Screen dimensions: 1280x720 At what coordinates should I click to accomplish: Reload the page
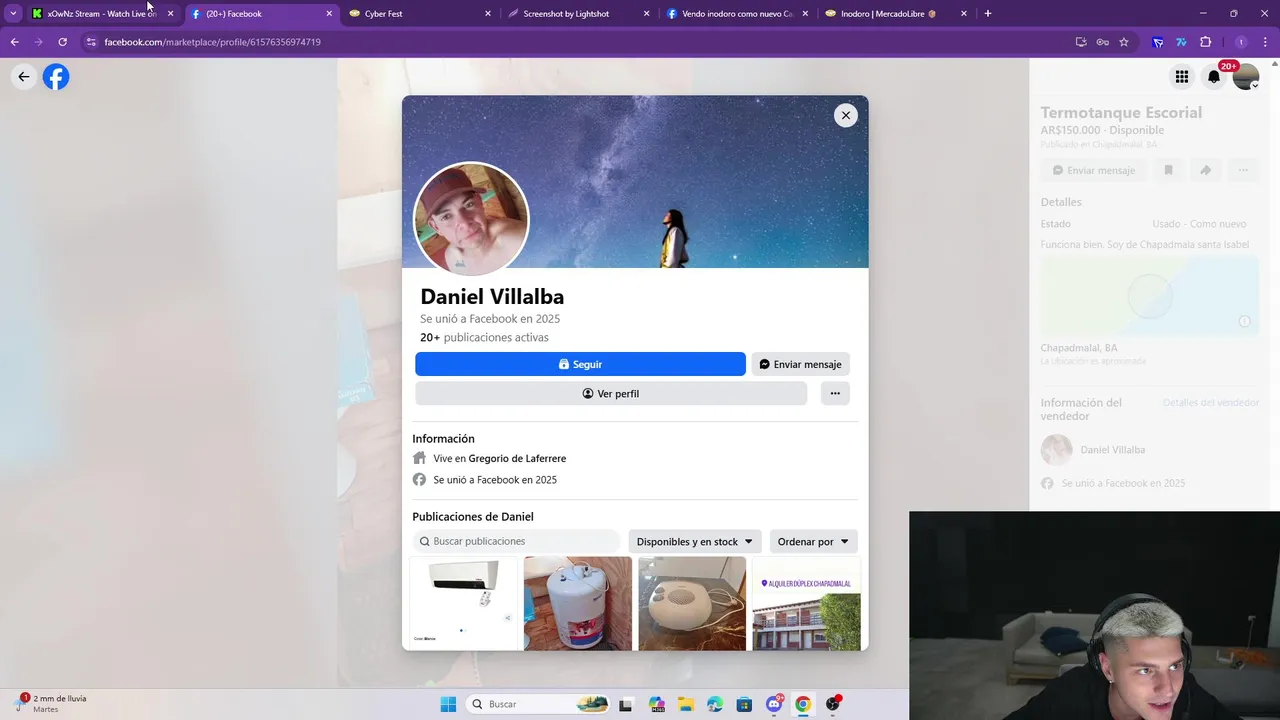[62, 42]
